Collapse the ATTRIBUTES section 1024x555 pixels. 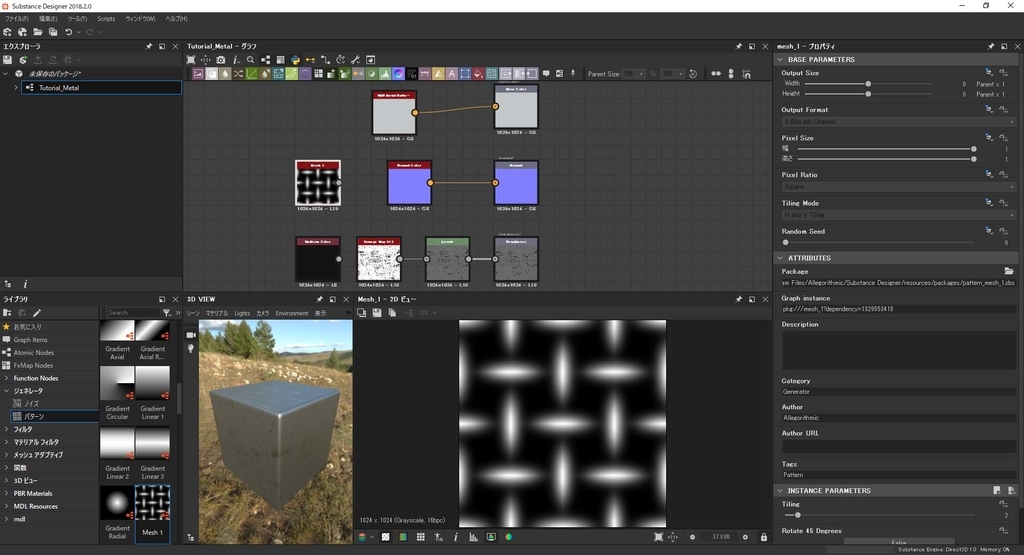[x=780, y=258]
